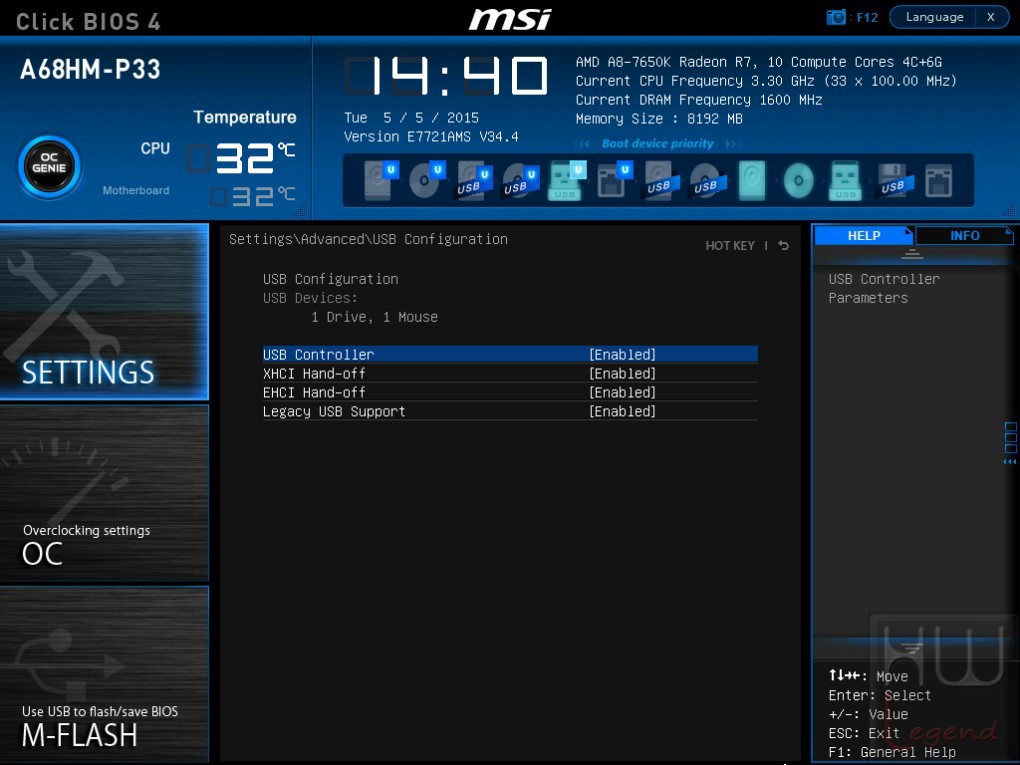
Task: Change the EHCI Hand-off [Enabled] value
Action: click(622, 392)
